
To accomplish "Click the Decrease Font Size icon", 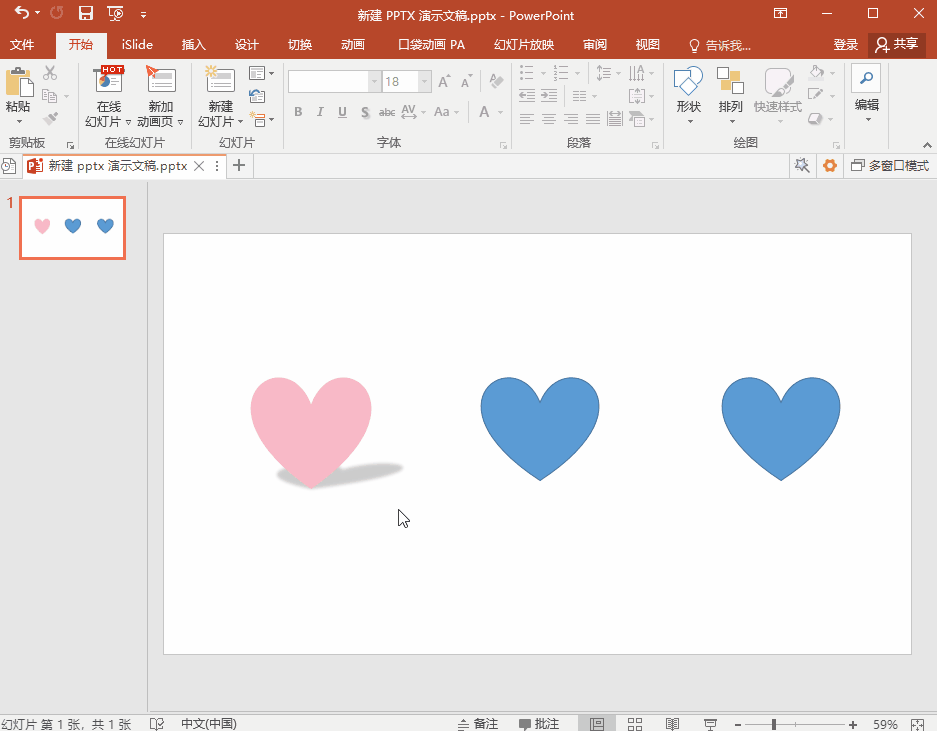I will point(466,81).
